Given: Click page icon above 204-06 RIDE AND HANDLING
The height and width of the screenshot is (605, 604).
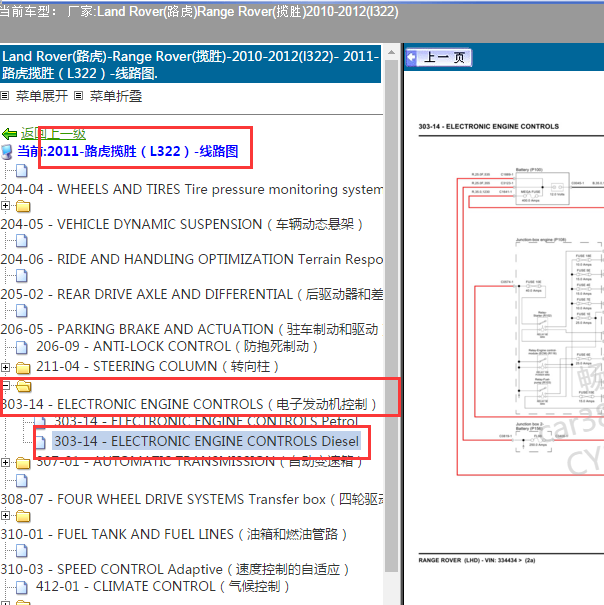Looking at the screenshot, I should click(22, 241).
